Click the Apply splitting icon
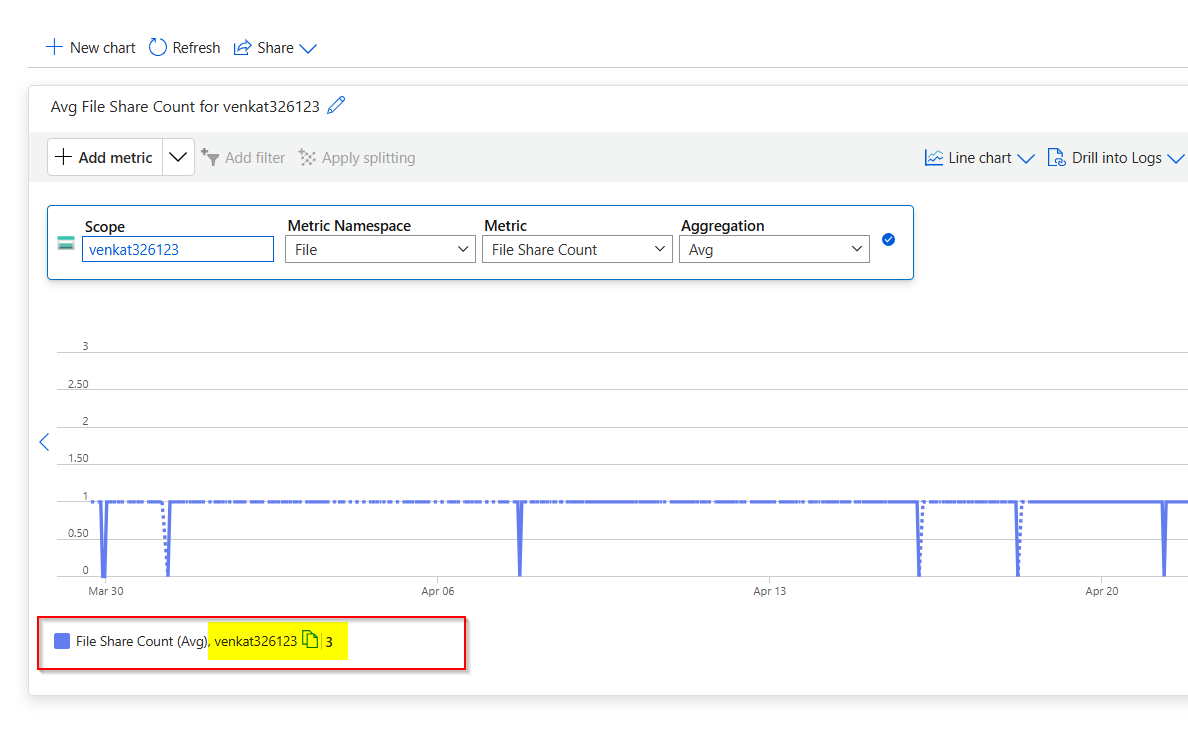Screen dimensions: 1188x731 (x=307, y=157)
